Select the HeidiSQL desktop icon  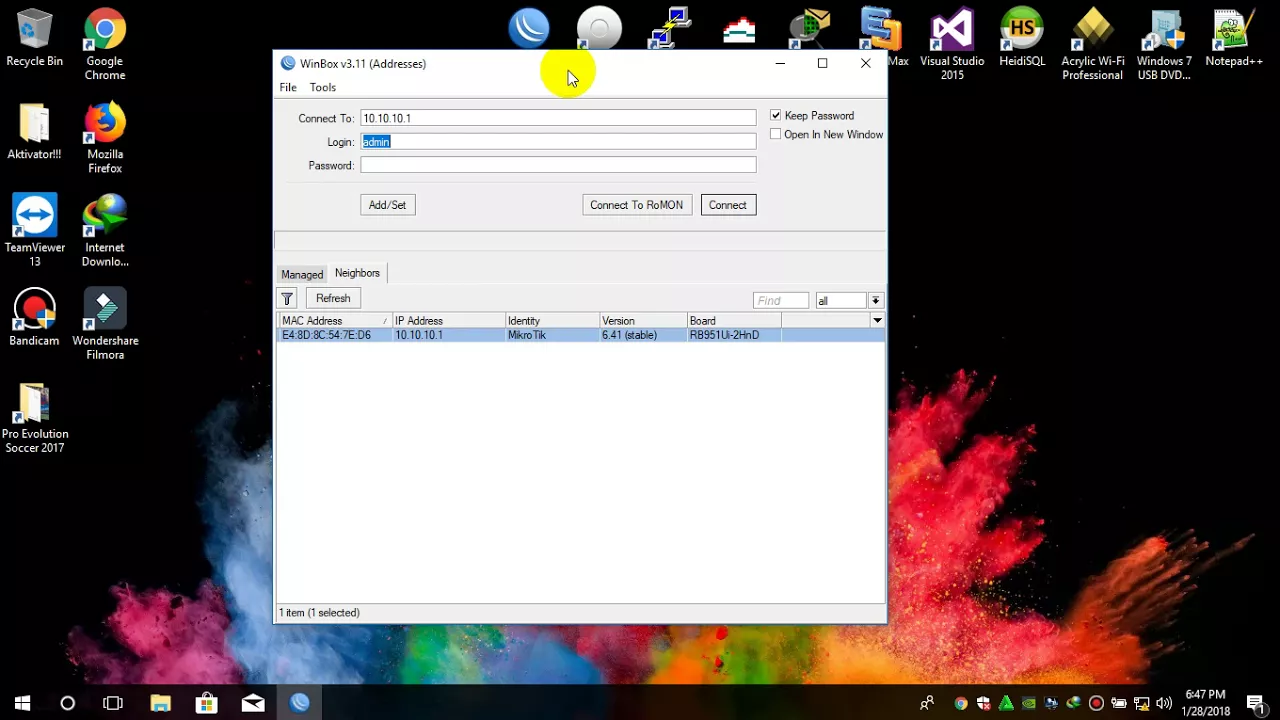pos(1022,38)
